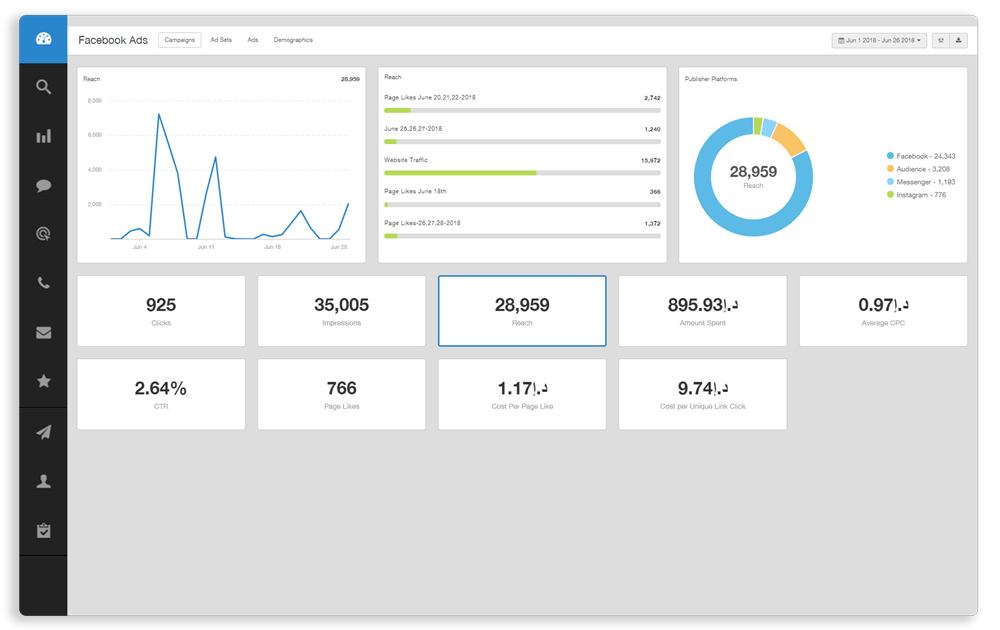
Task: Click the Instagram - 776 legend label
Action: pyautogui.click(x=921, y=194)
